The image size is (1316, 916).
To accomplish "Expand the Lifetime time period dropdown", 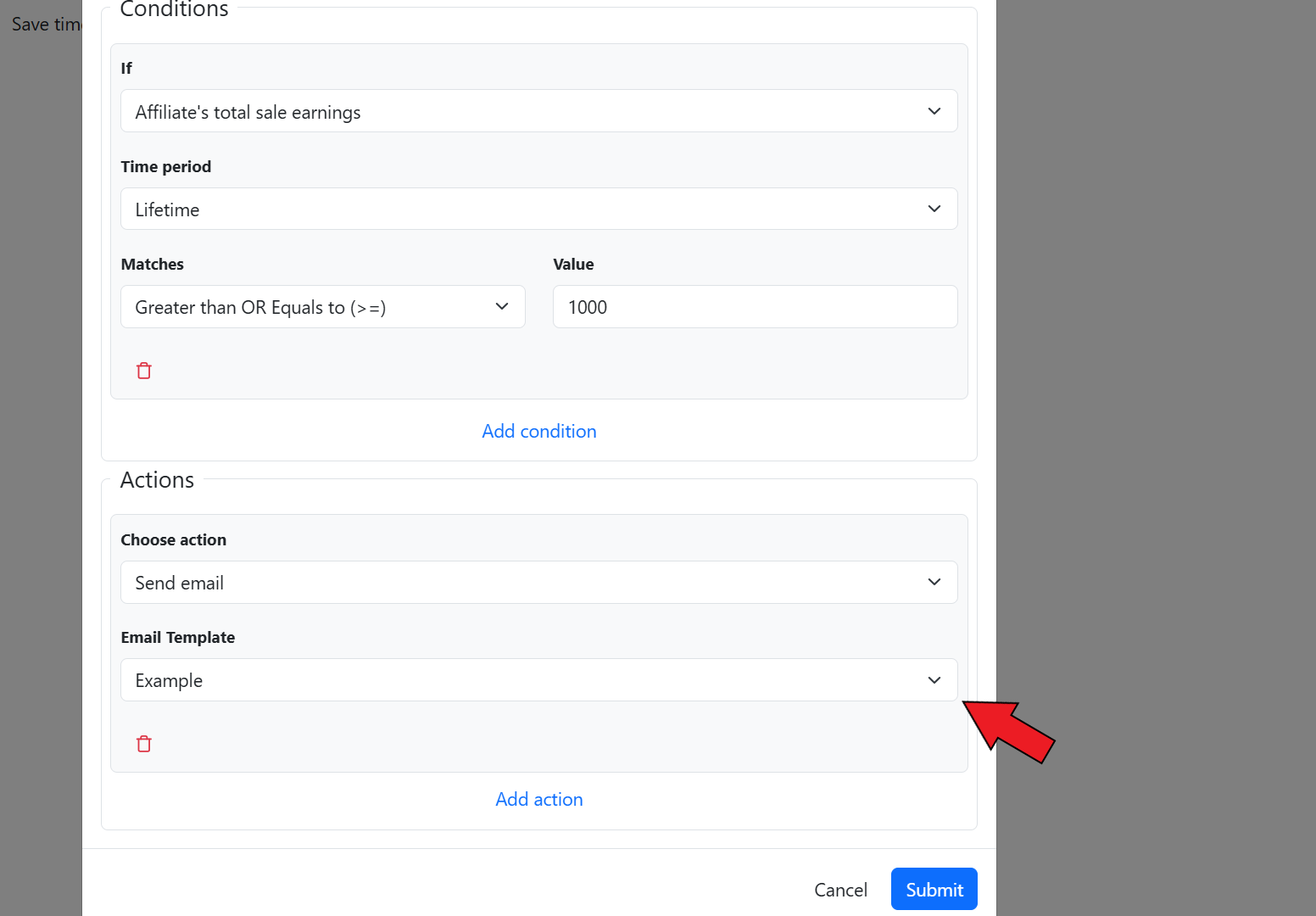I will tap(538, 209).
